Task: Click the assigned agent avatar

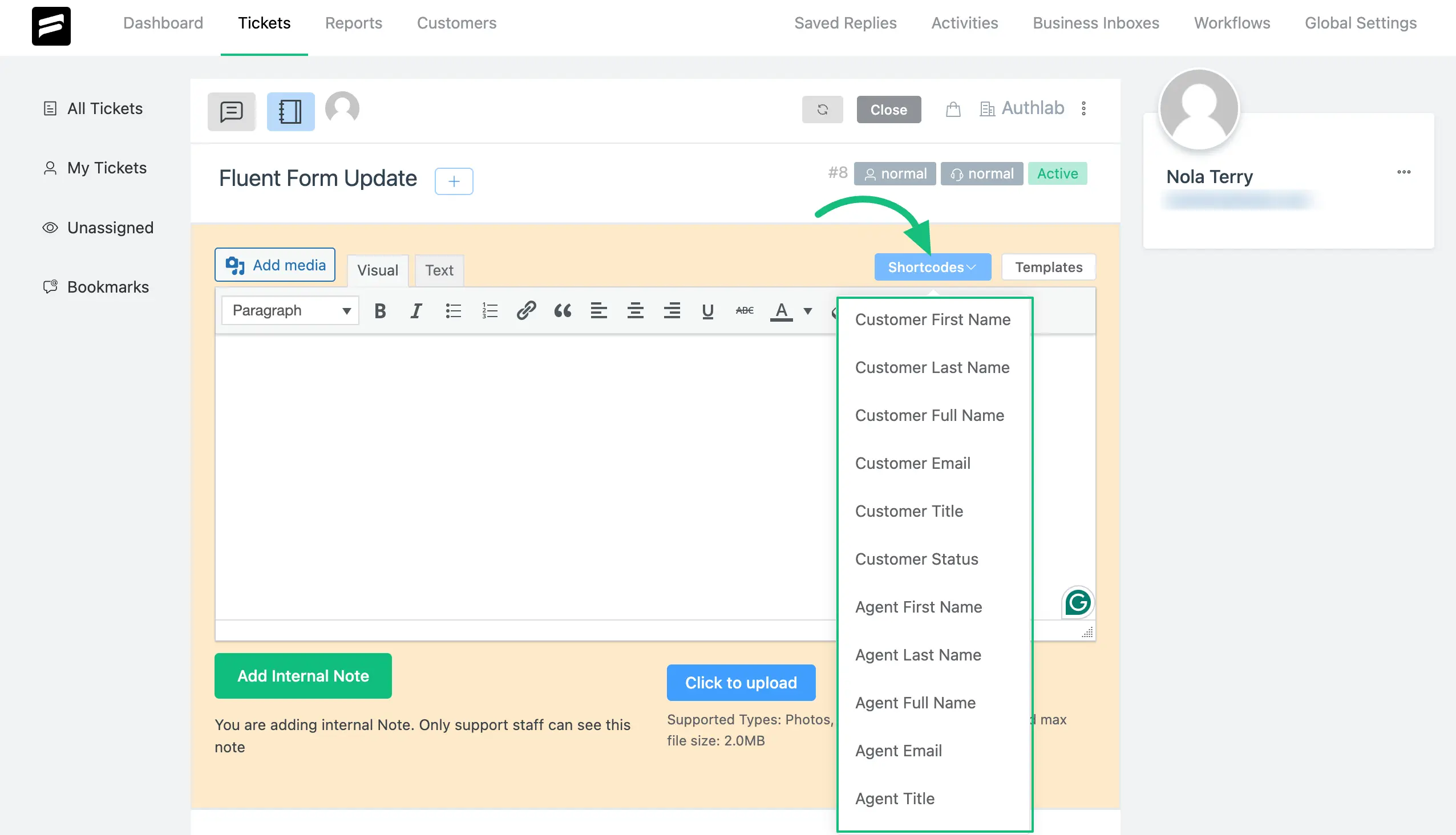Action: point(342,108)
